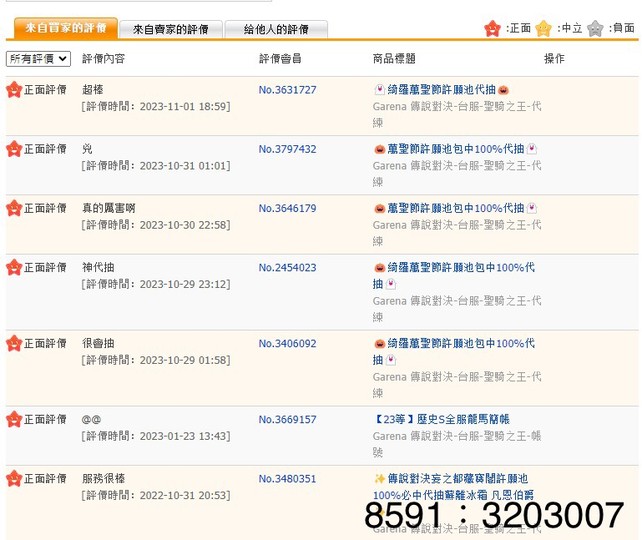This screenshot has width=642, height=540.
Task: Click the 商品標題 column header
Action: point(394,59)
